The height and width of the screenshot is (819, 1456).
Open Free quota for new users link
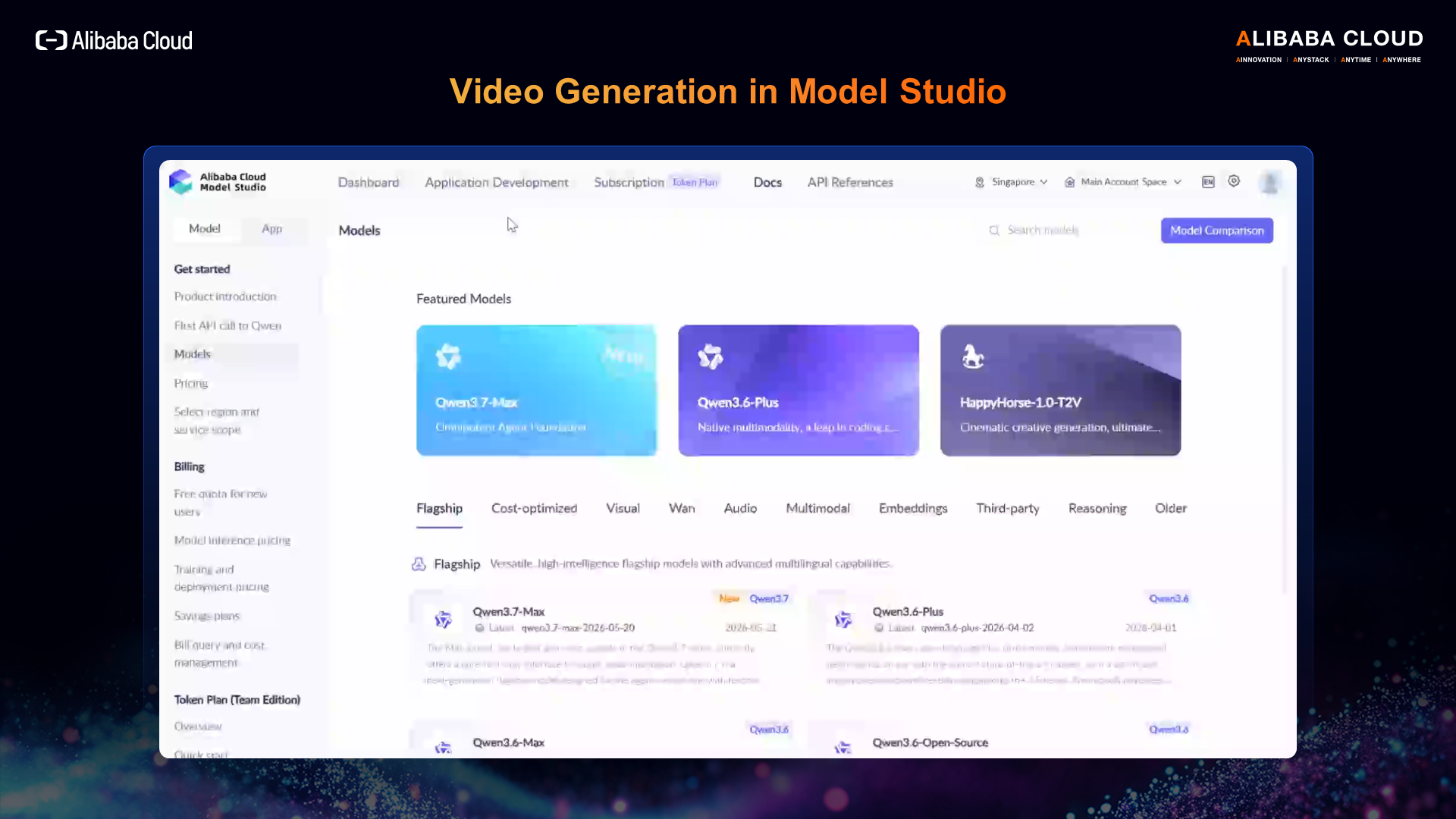point(221,503)
